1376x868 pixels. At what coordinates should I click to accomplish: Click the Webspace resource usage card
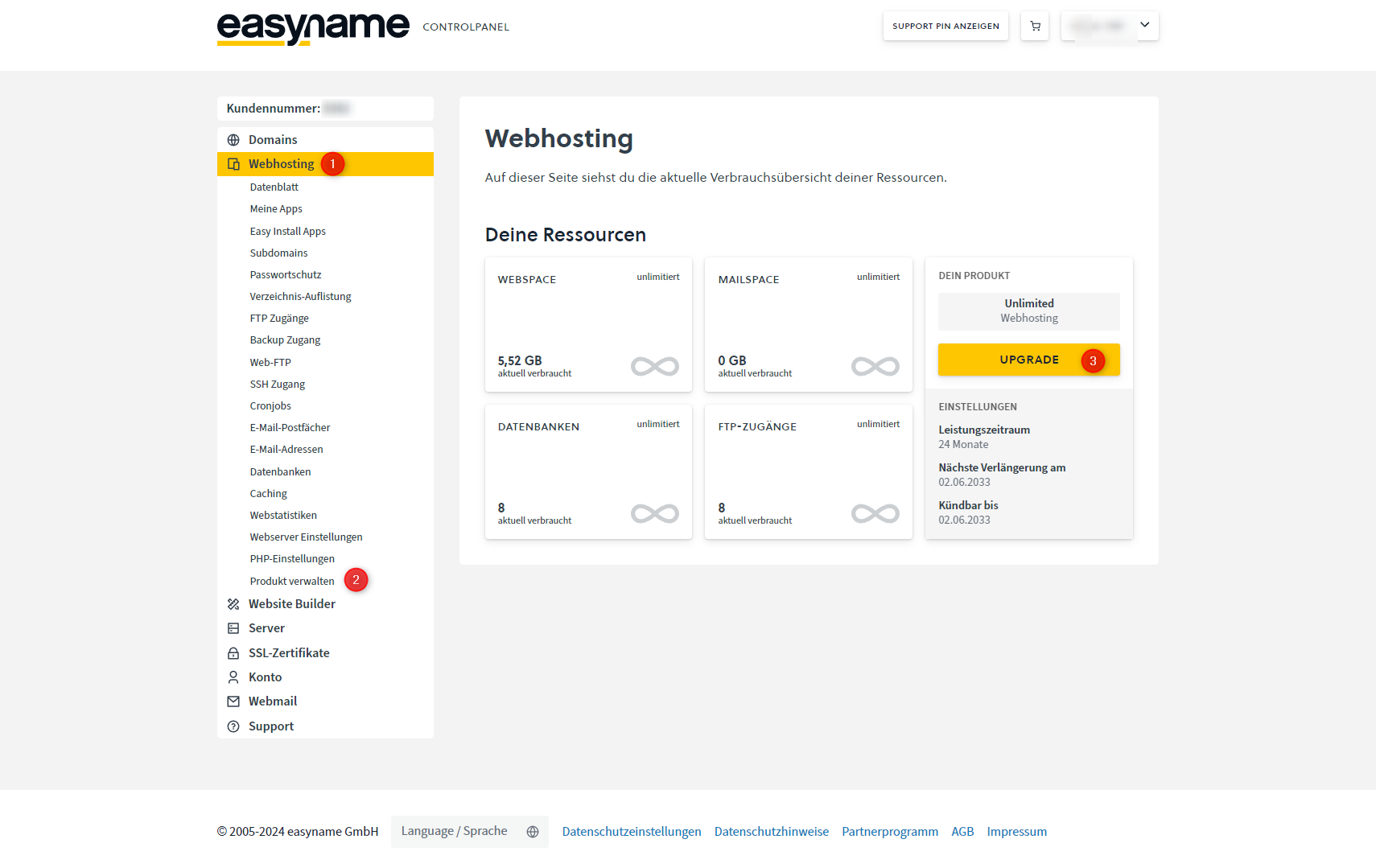pos(588,325)
